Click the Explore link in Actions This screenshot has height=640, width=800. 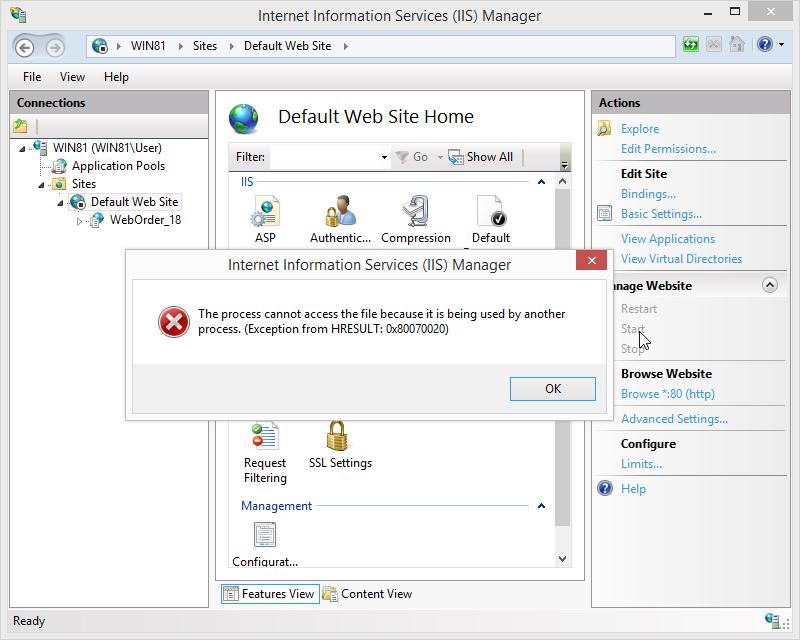click(640, 129)
